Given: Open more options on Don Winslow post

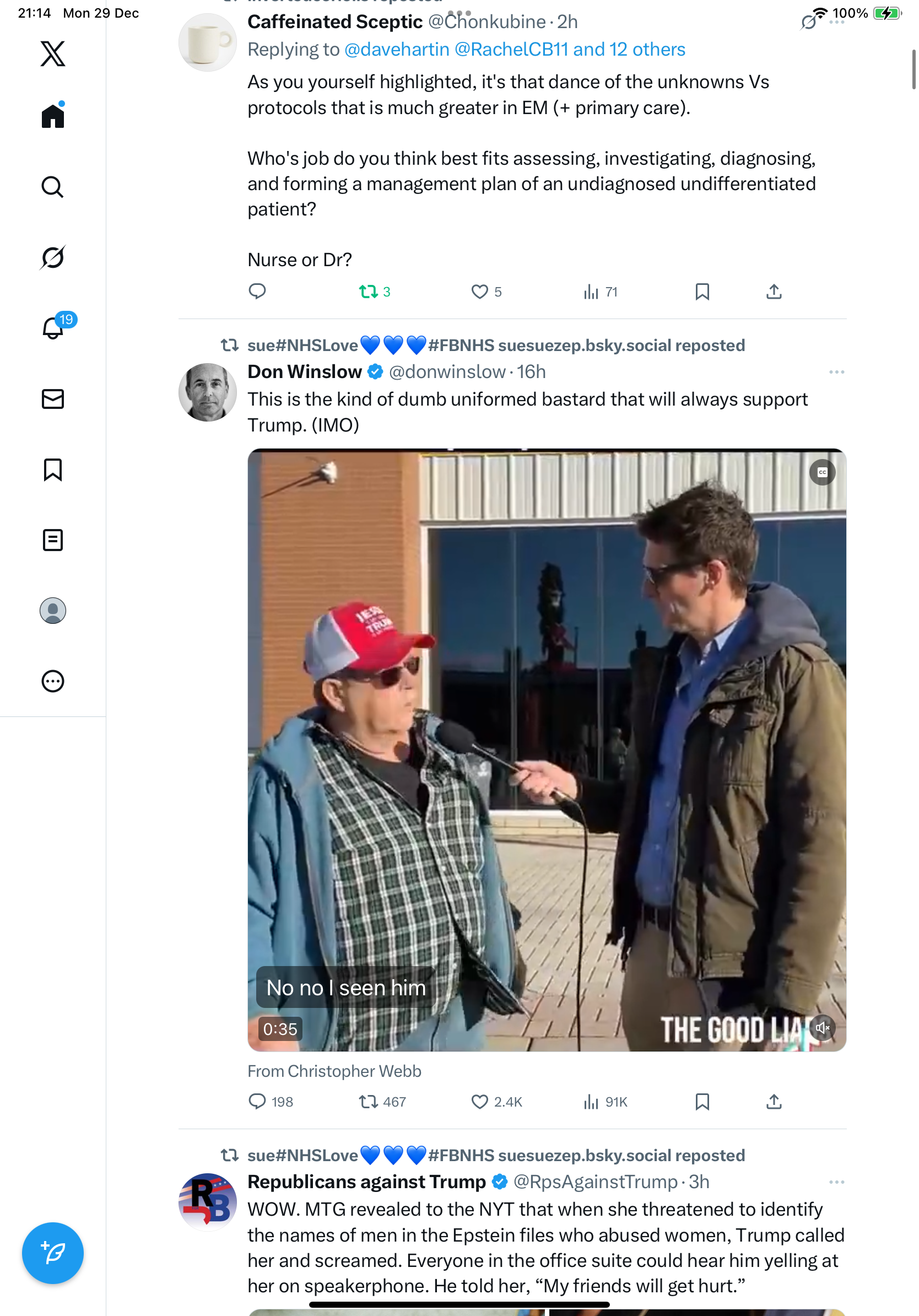Looking at the screenshot, I should 836,372.
